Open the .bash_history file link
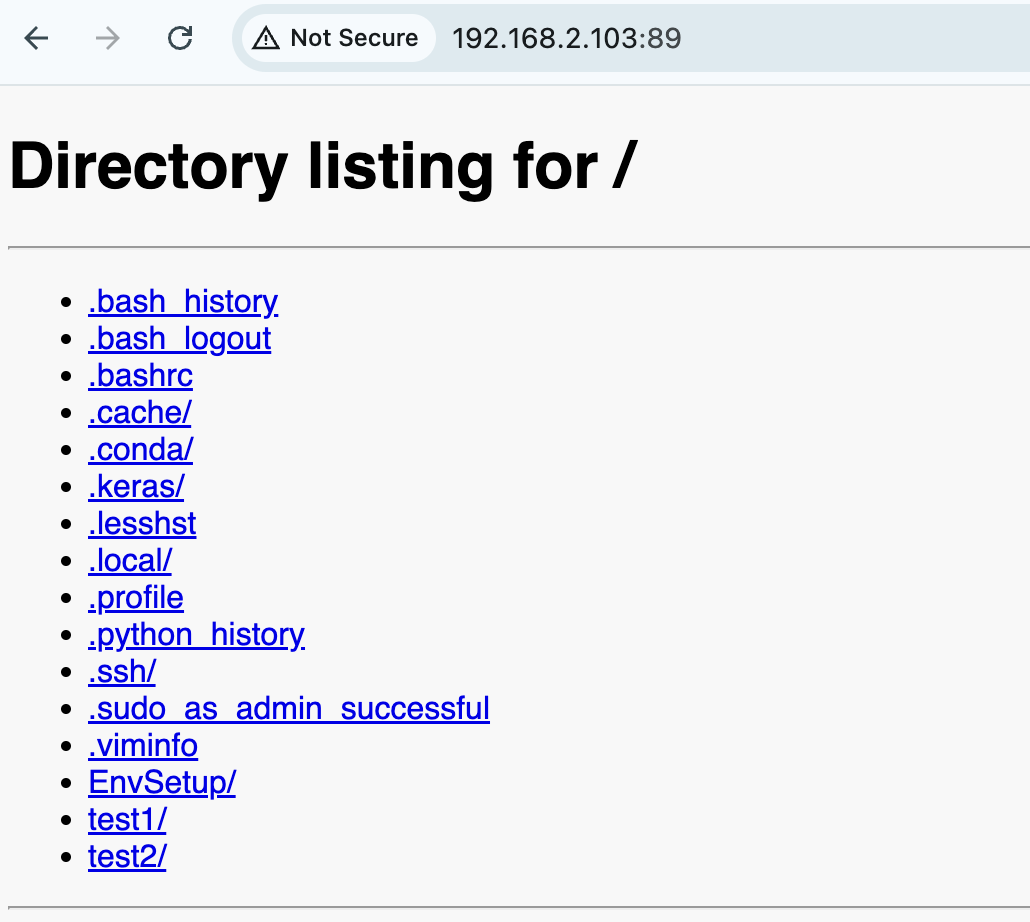Image resolution: width=1030 pixels, height=922 pixels. point(183,302)
